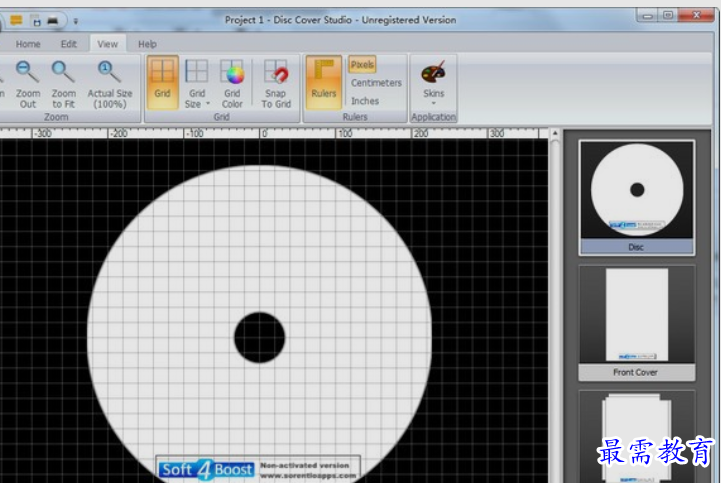Click the Zoom to Fit icon

(x=63, y=72)
